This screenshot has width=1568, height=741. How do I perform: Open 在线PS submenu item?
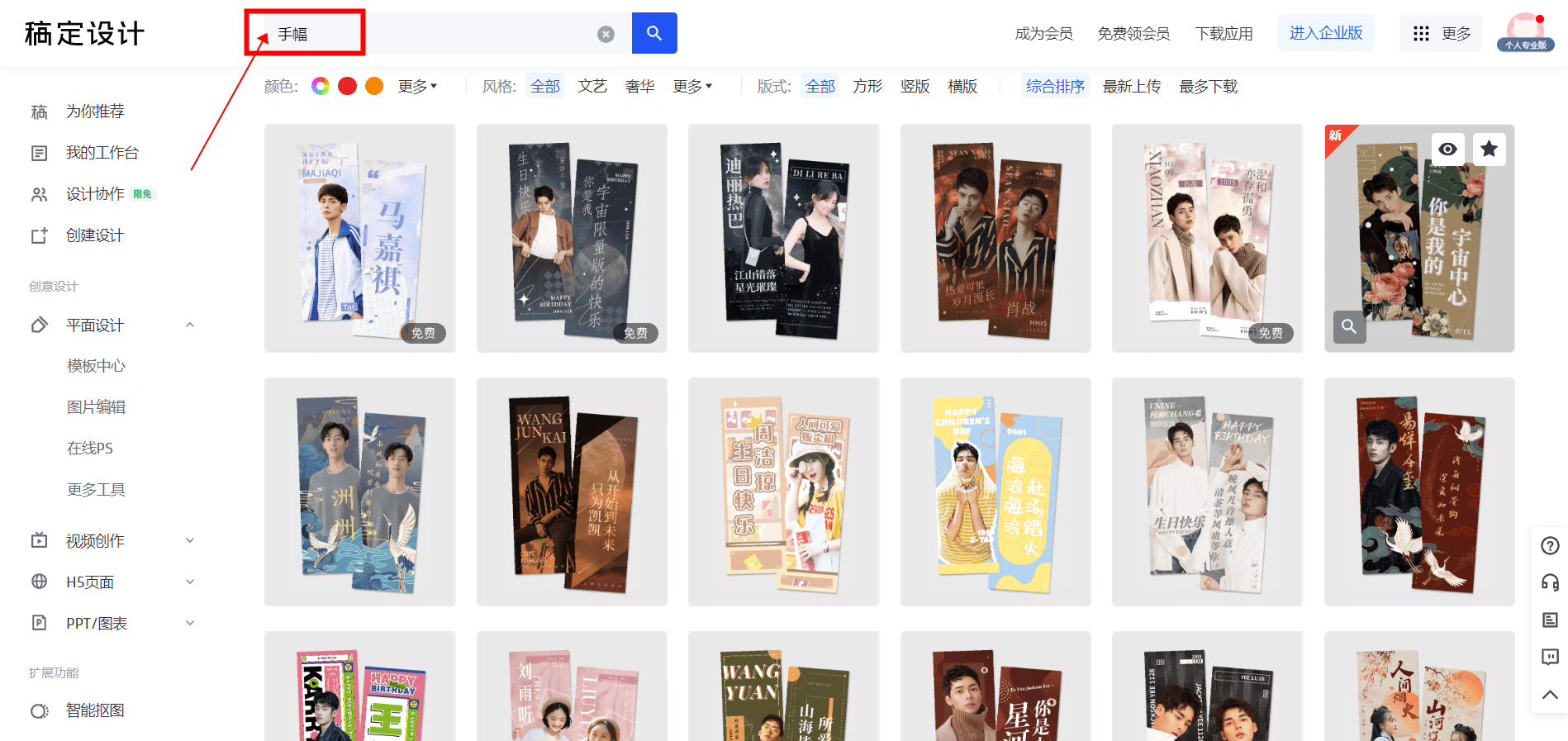pos(90,449)
